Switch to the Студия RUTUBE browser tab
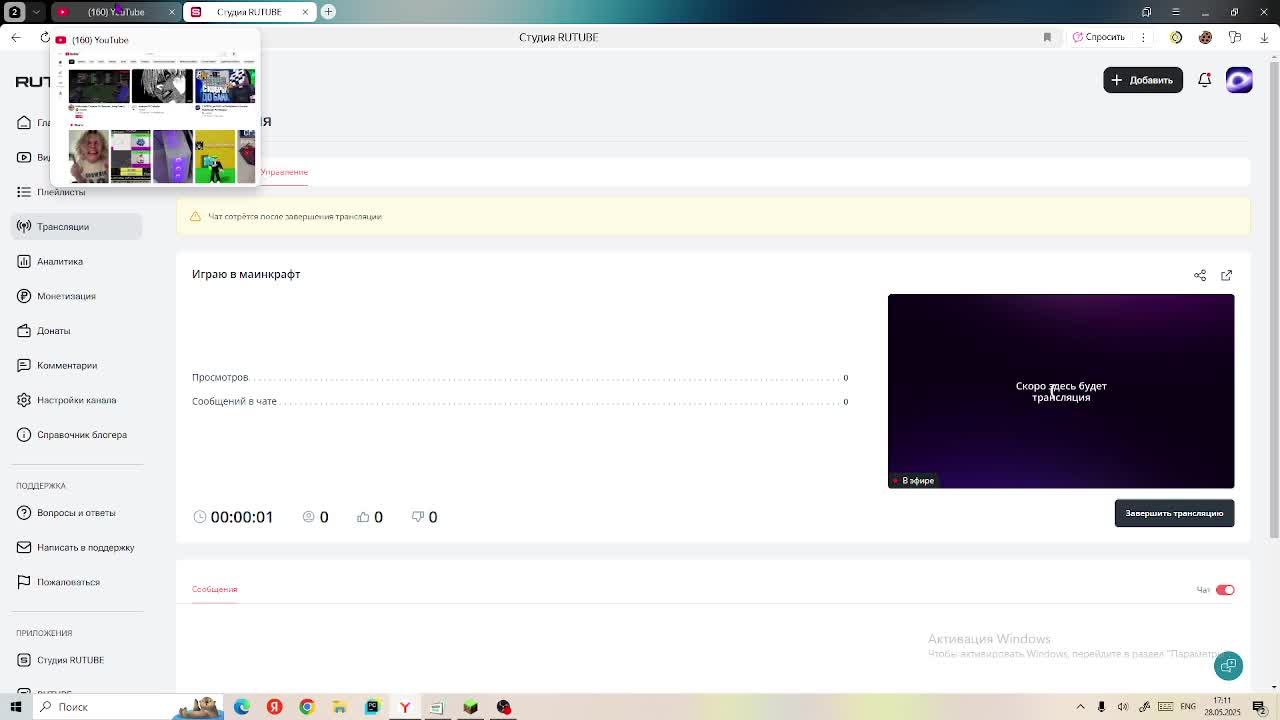 (x=249, y=12)
